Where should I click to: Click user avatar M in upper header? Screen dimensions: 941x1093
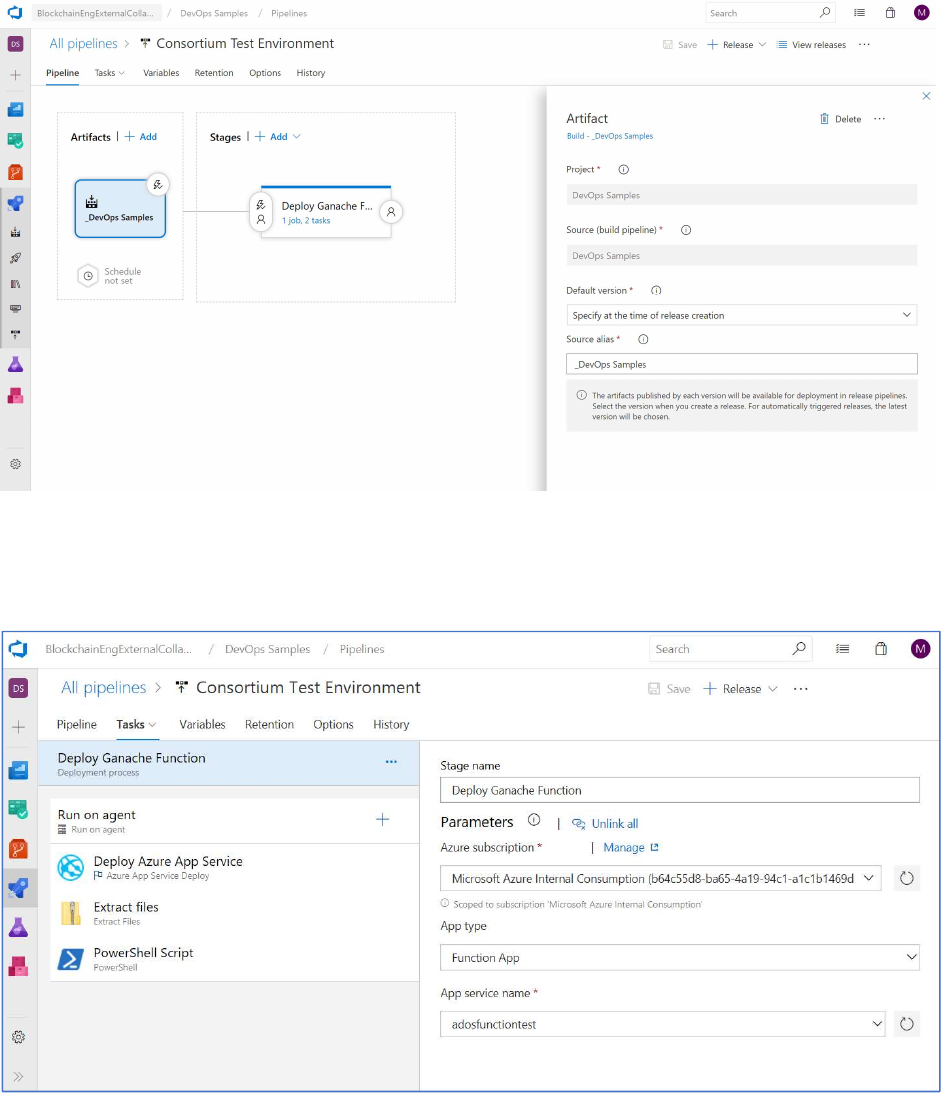tap(921, 13)
